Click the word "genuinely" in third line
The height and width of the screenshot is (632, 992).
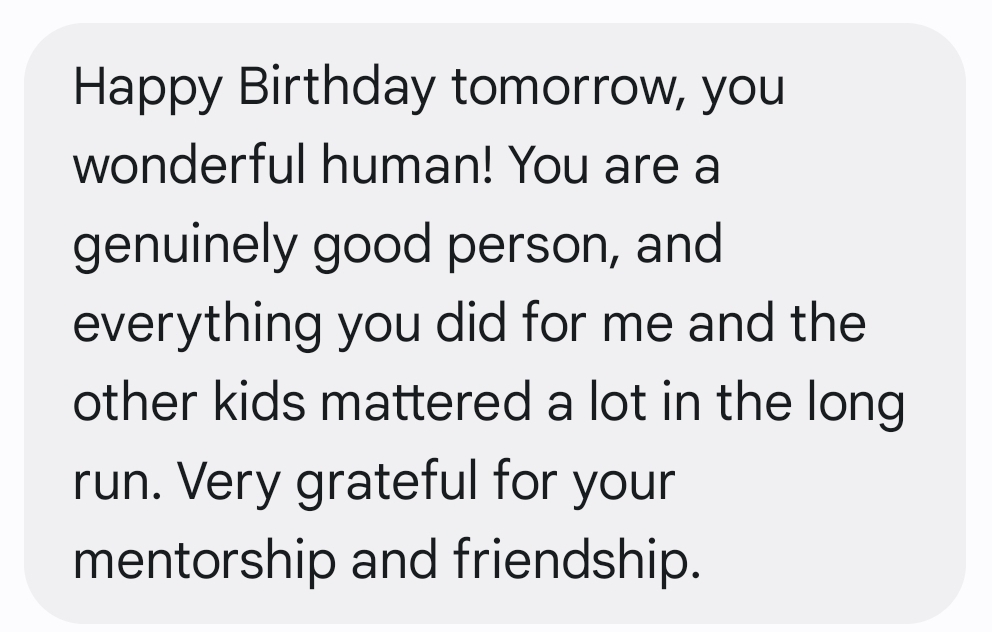point(184,246)
